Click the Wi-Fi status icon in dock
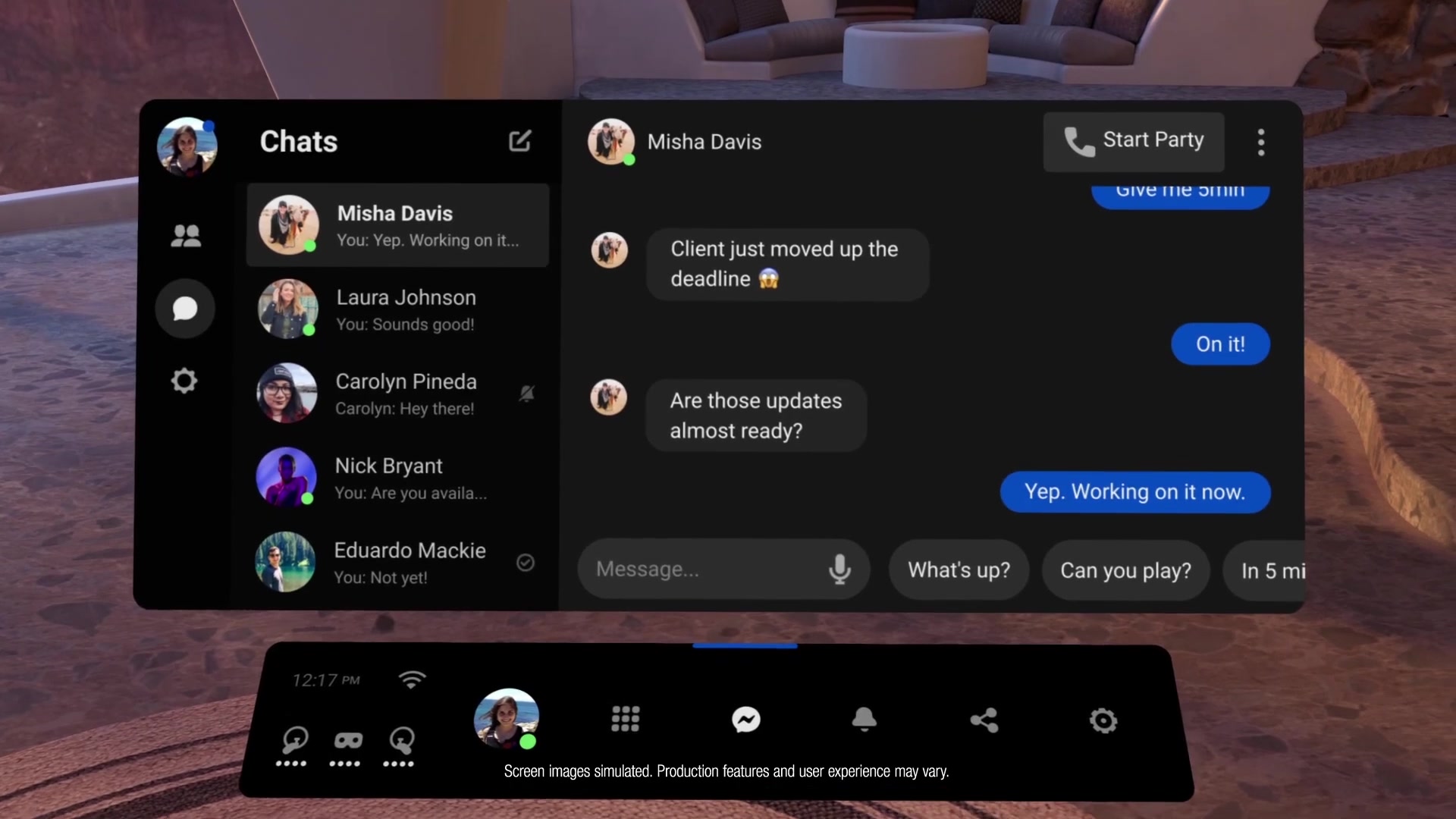This screenshot has height=819, width=1456. pyautogui.click(x=412, y=679)
